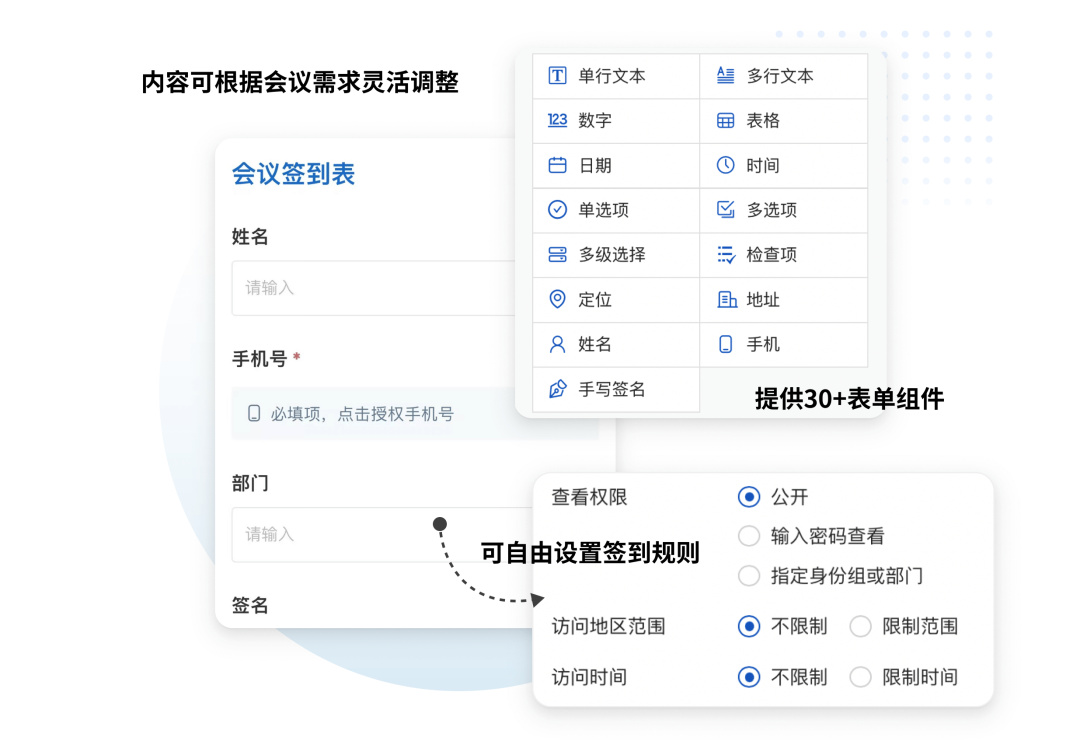Image resolution: width=1080 pixels, height=748 pixels.
Task: Choose 限制时间 for access time
Action: pyautogui.click(x=860, y=677)
